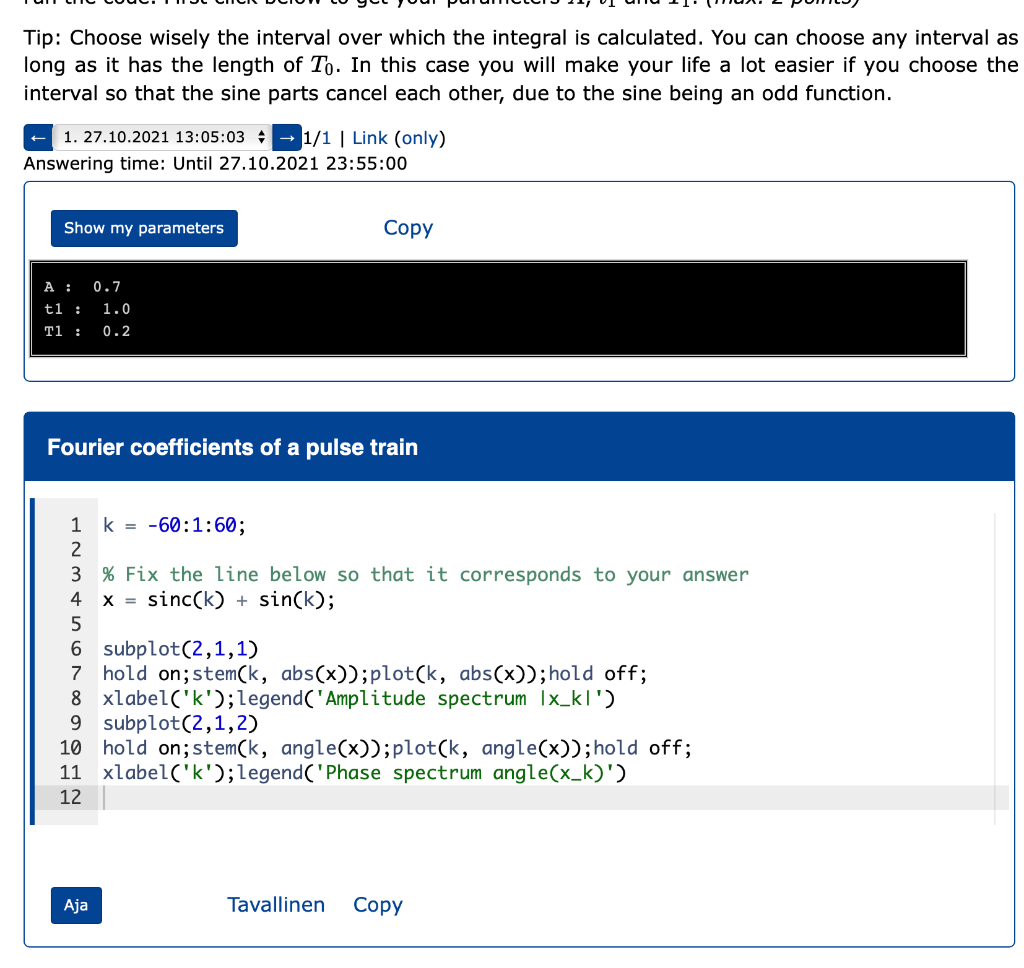The width and height of the screenshot is (1024, 968).
Task: Click the right arrow navigation icon
Action: pyautogui.click(x=289, y=137)
